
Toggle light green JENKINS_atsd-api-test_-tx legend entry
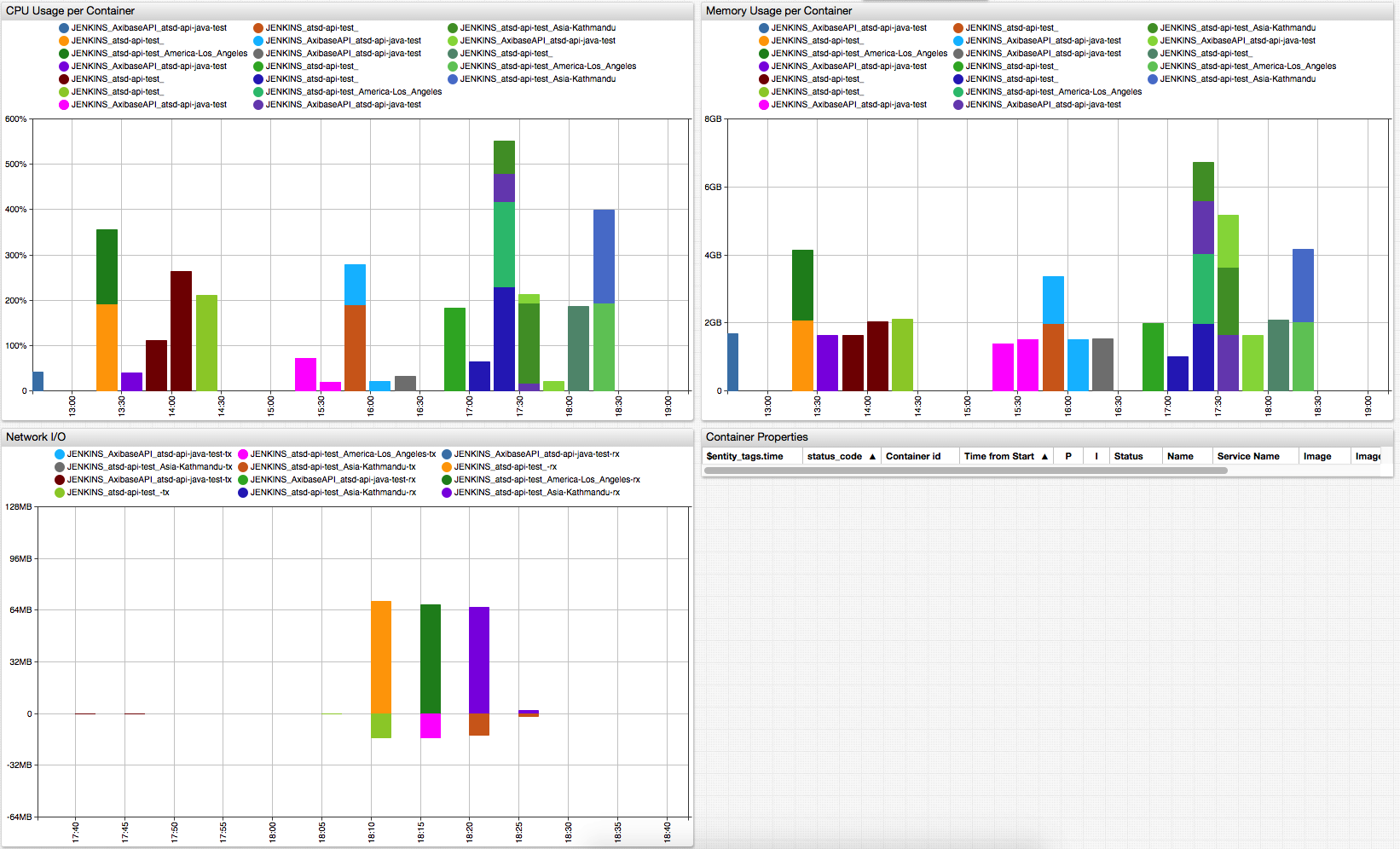click(112, 493)
